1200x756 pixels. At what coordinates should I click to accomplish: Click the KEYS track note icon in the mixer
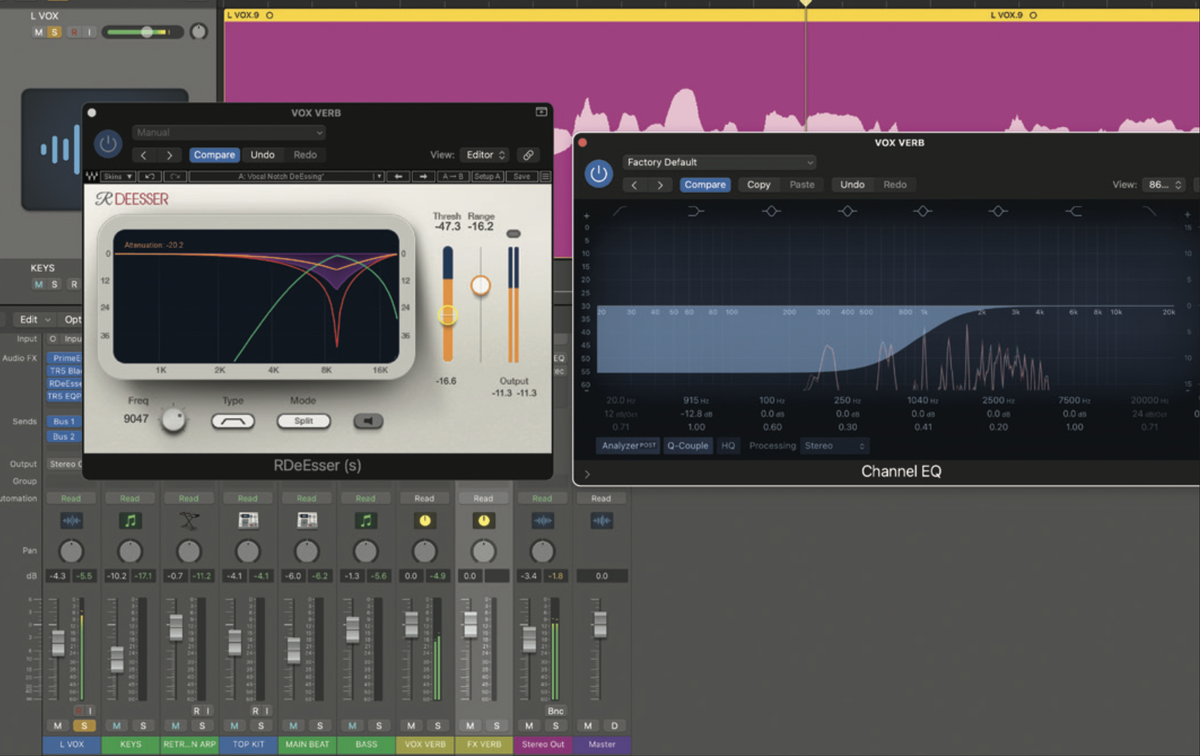point(130,520)
